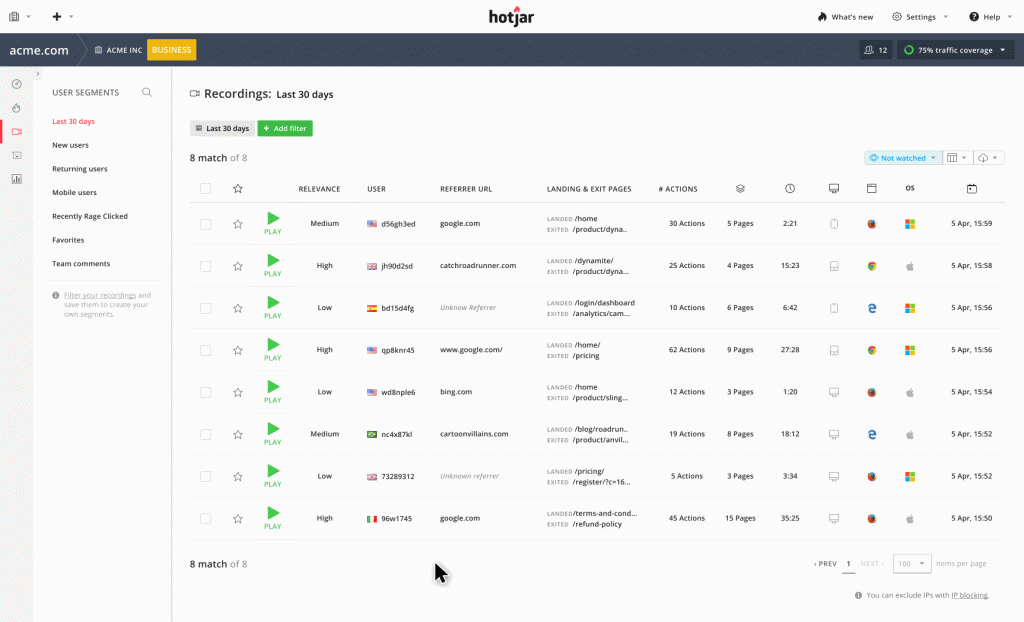Screen dimensions: 1024x622
Task: Click the green Add filter button
Action: click(x=285, y=128)
